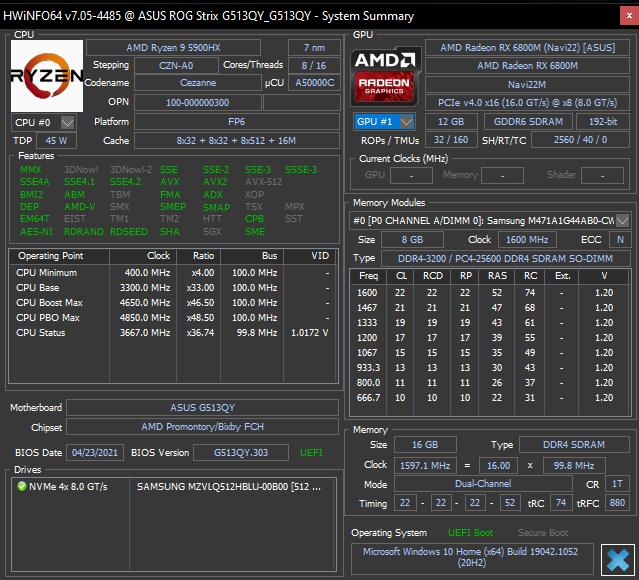Click the UEFI Boot label under Operating System

[x=470, y=533]
